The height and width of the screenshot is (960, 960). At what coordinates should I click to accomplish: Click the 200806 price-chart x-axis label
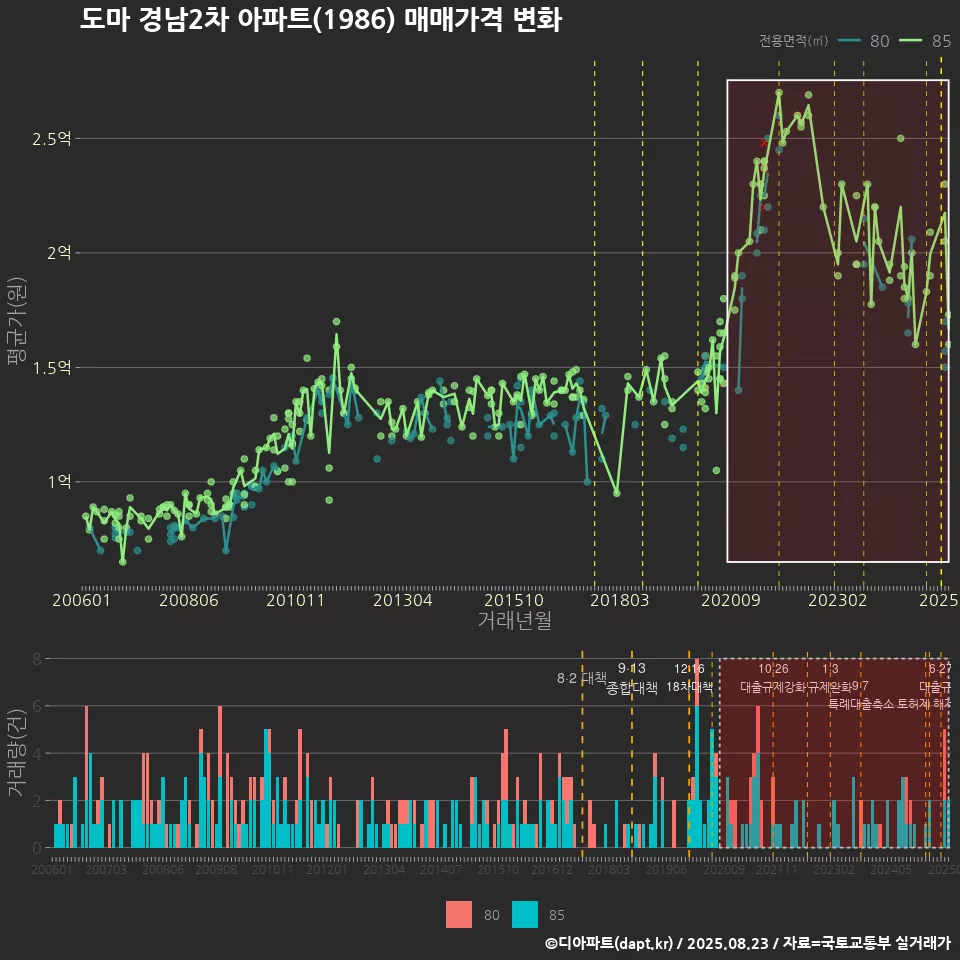pos(189,600)
